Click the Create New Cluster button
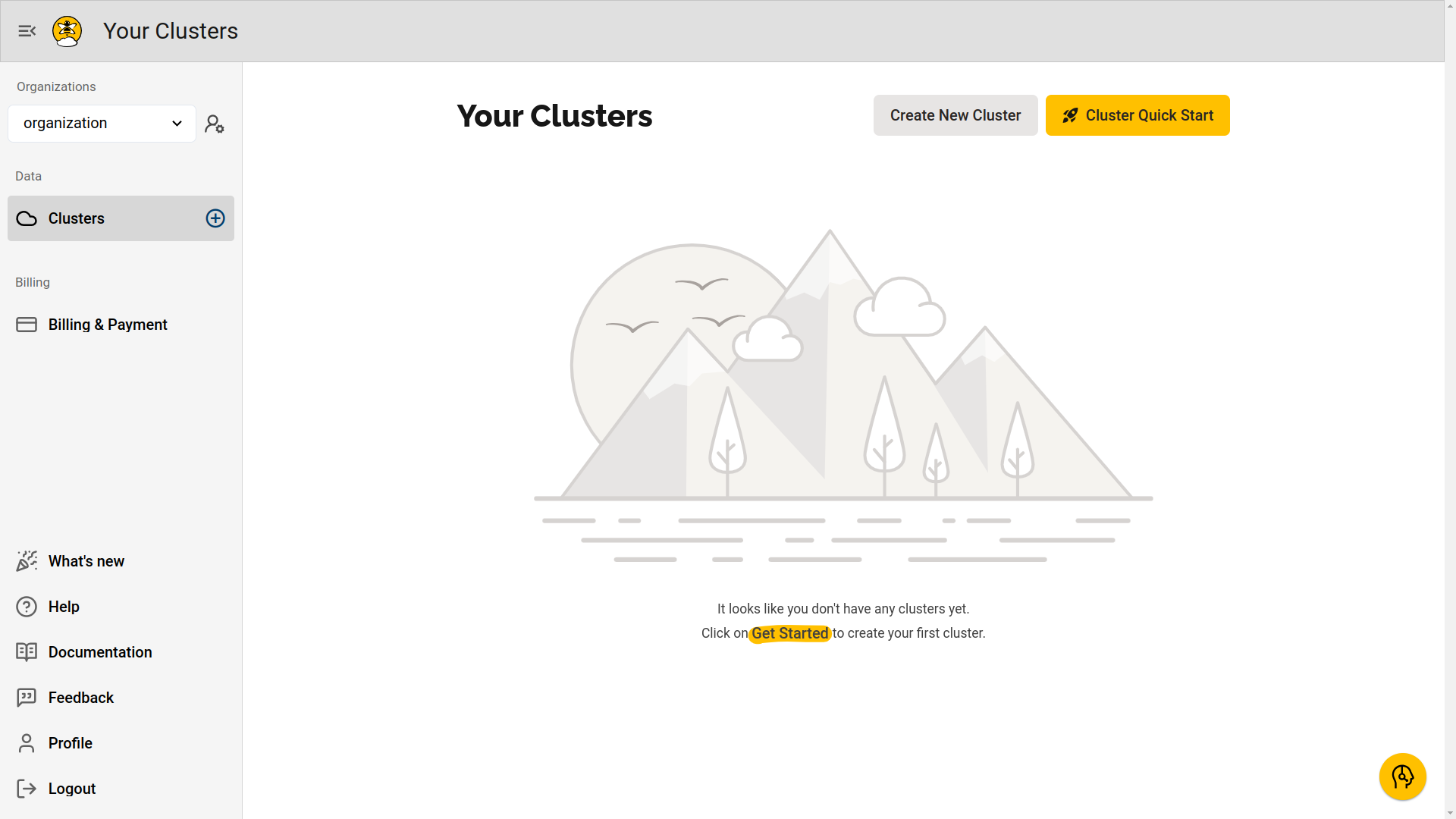The width and height of the screenshot is (1456, 819). (x=955, y=115)
